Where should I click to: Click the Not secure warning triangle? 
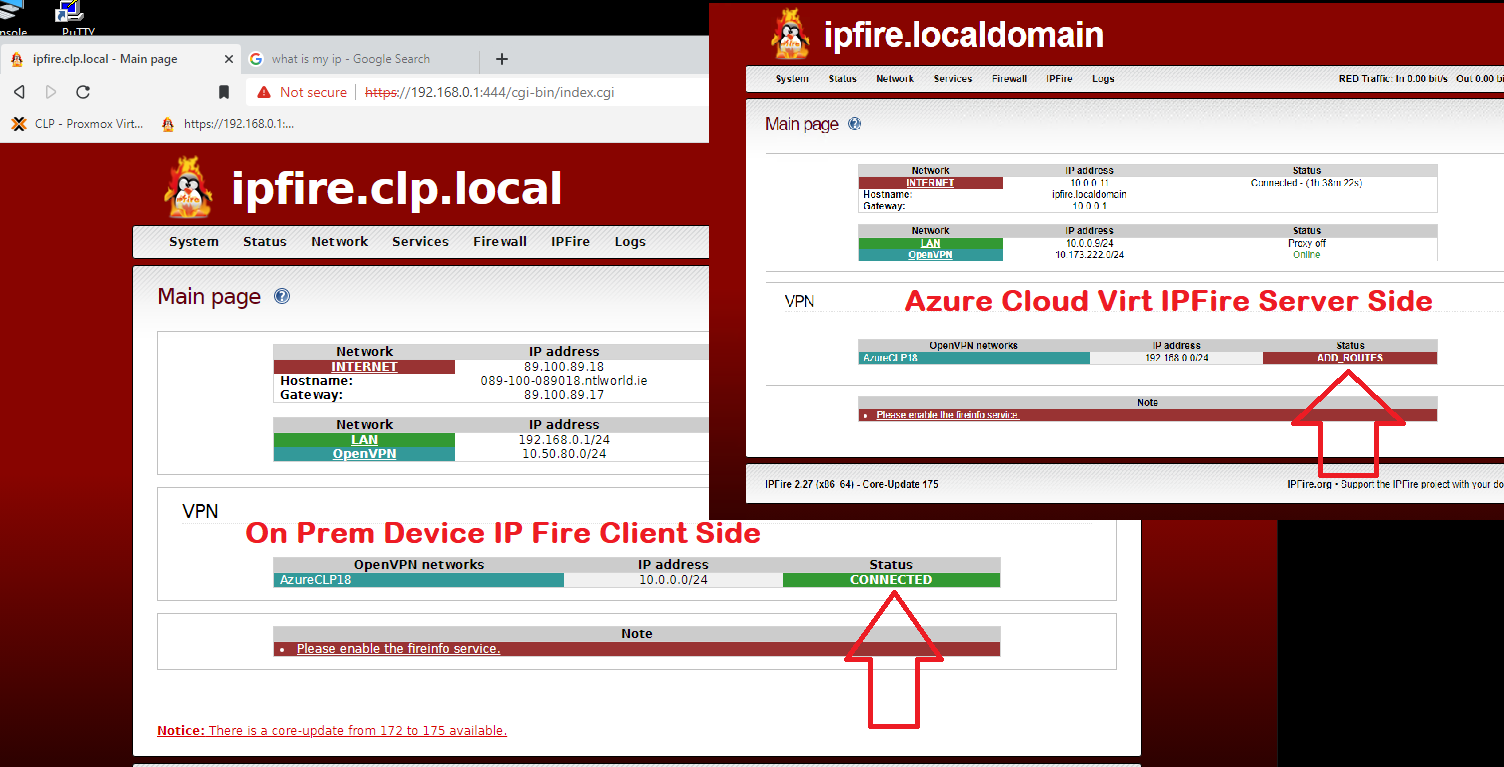(x=264, y=92)
